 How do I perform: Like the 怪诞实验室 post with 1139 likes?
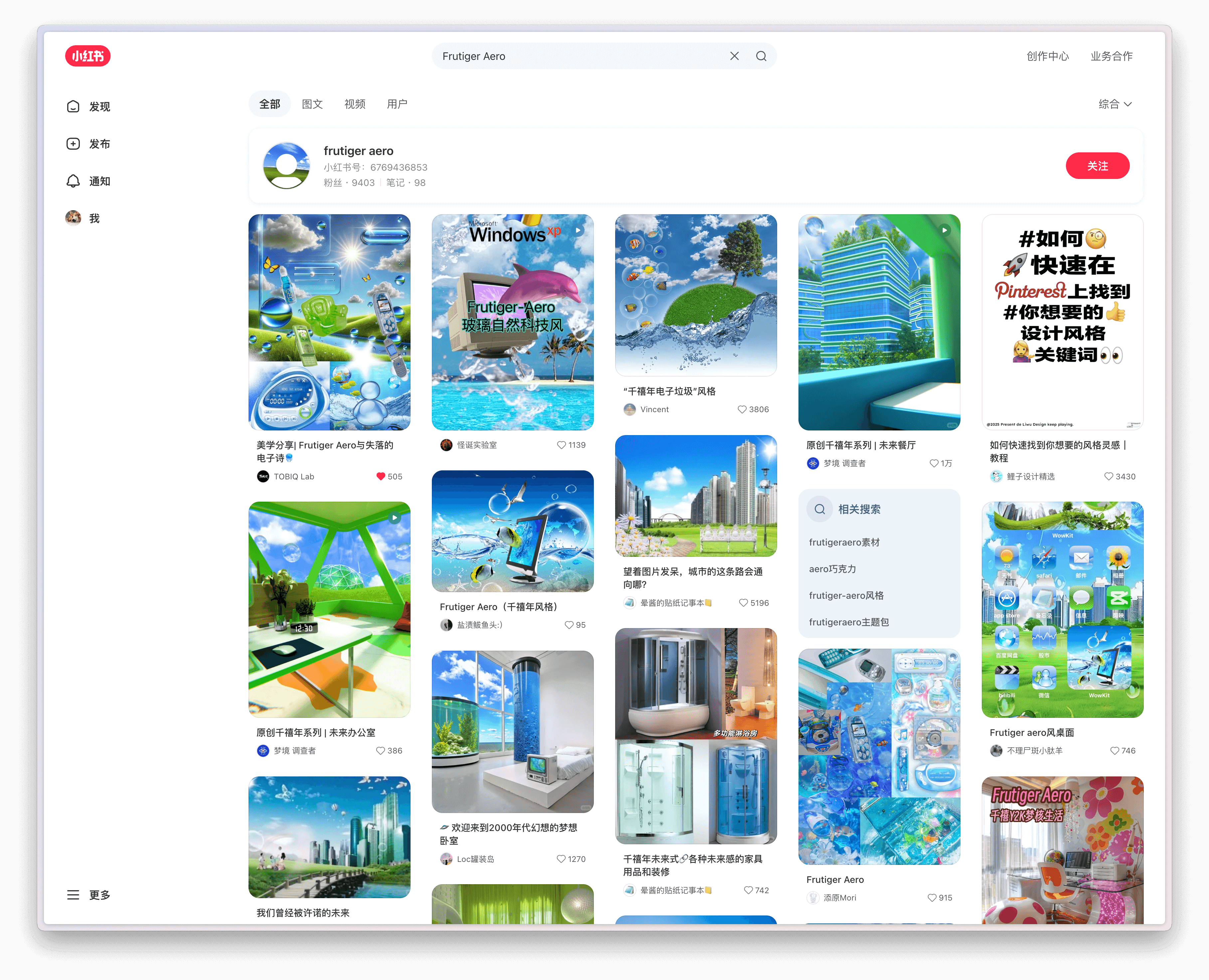coord(561,445)
